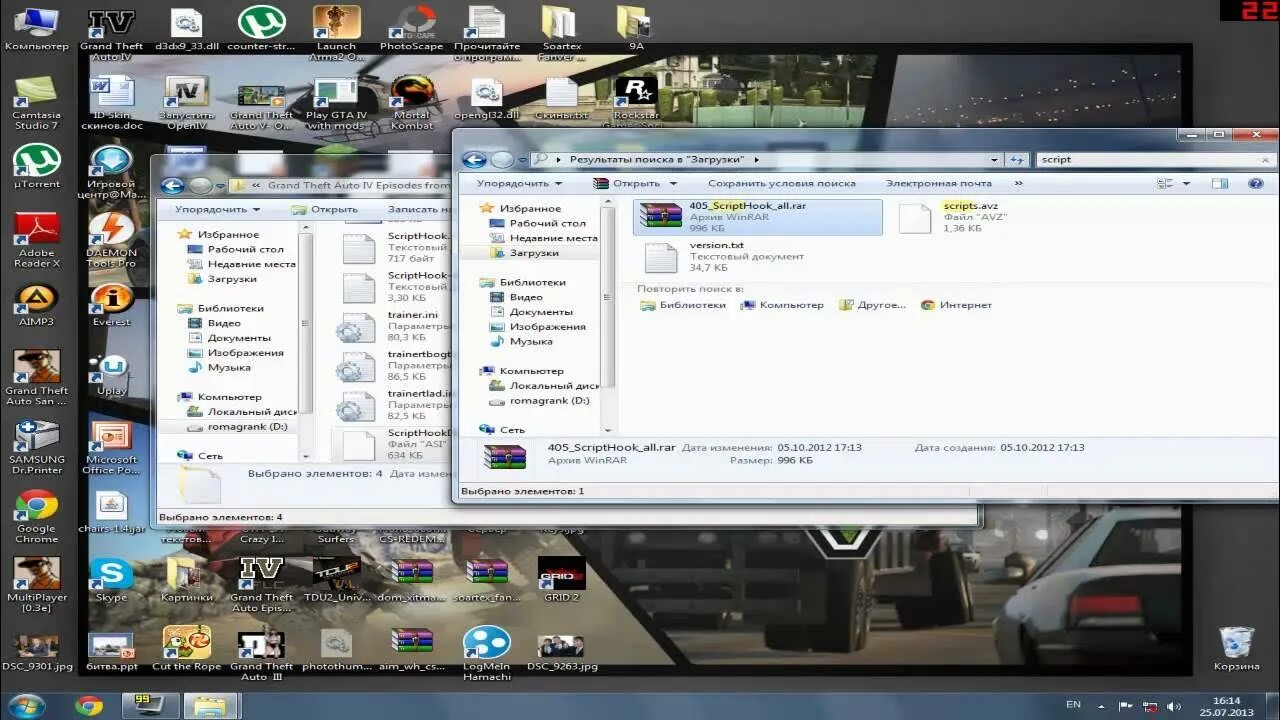
Task: Open LogMeIn Hamachi desktop icon
Action: pos(487,654)
